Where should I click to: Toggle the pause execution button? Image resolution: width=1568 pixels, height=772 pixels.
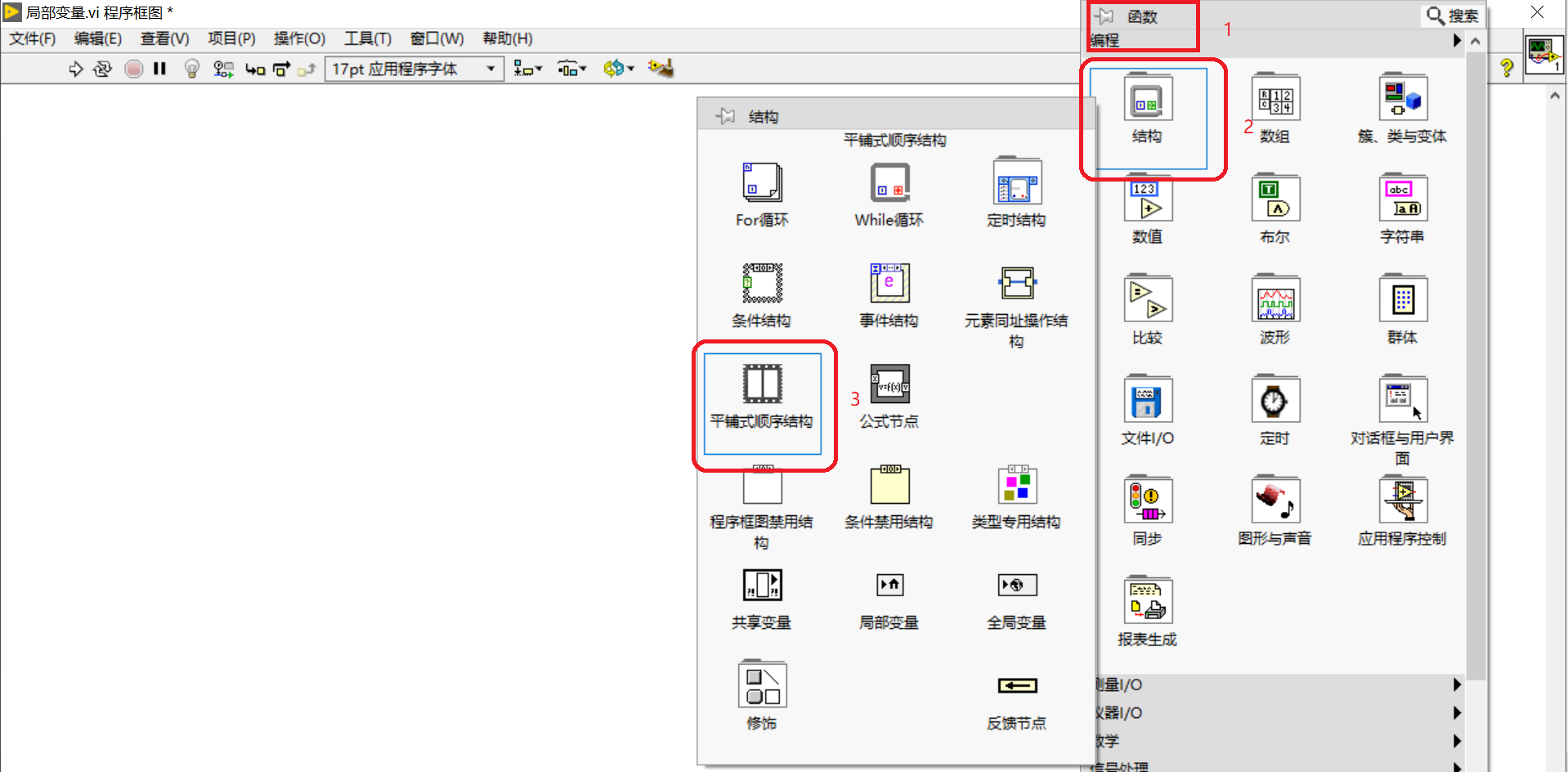[x=160, y=69]
